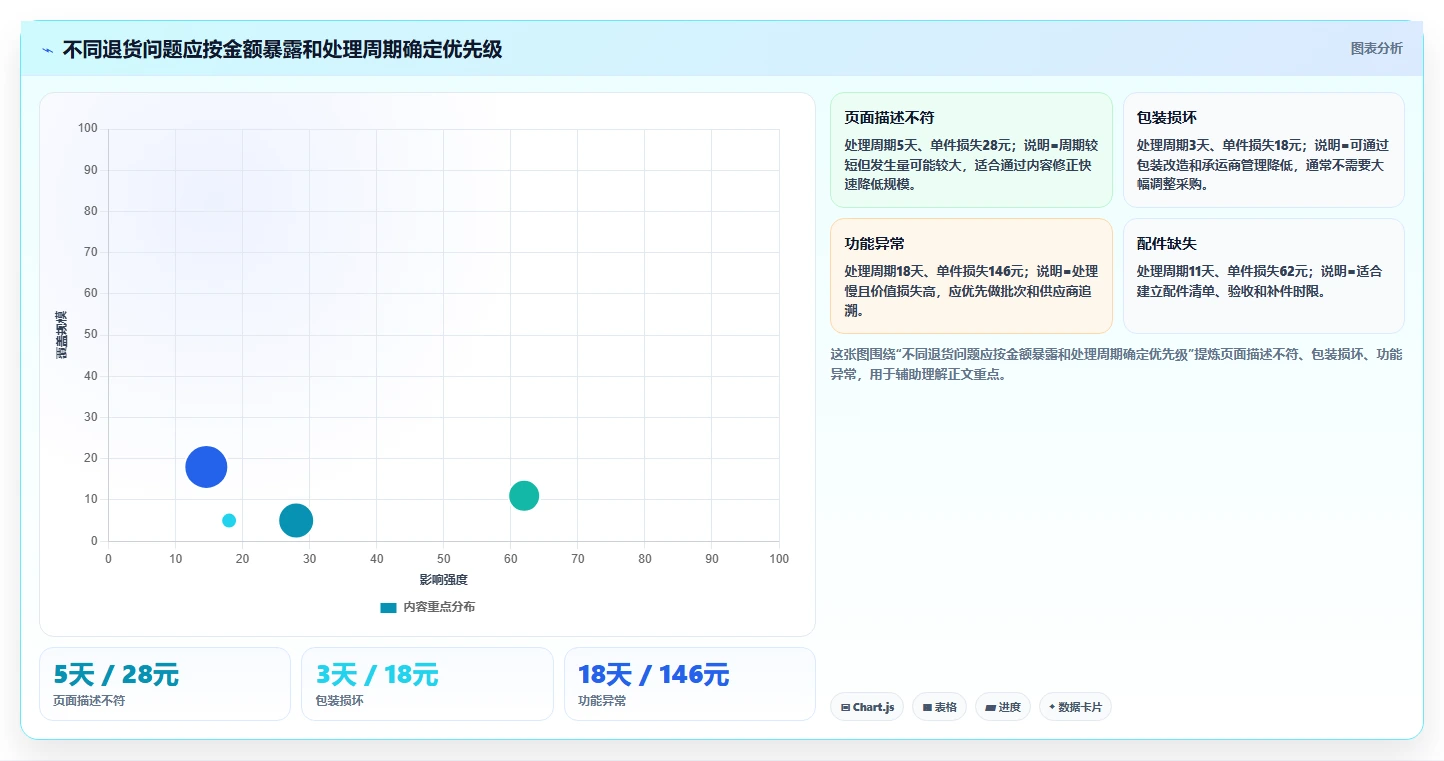Screen dimensions: 1444x761
Task: Toggle the 内容重点分布 legend item
Action: (x=428, y=607)
